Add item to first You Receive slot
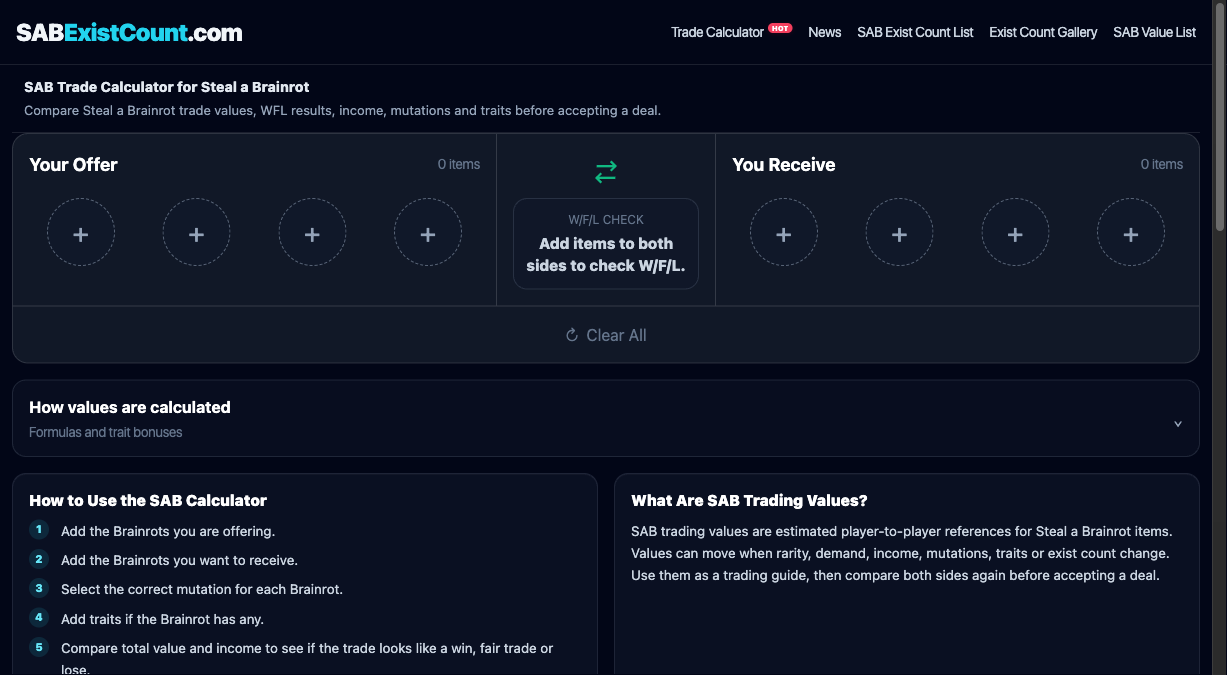1227x675 pixels. tap(784, 232)
